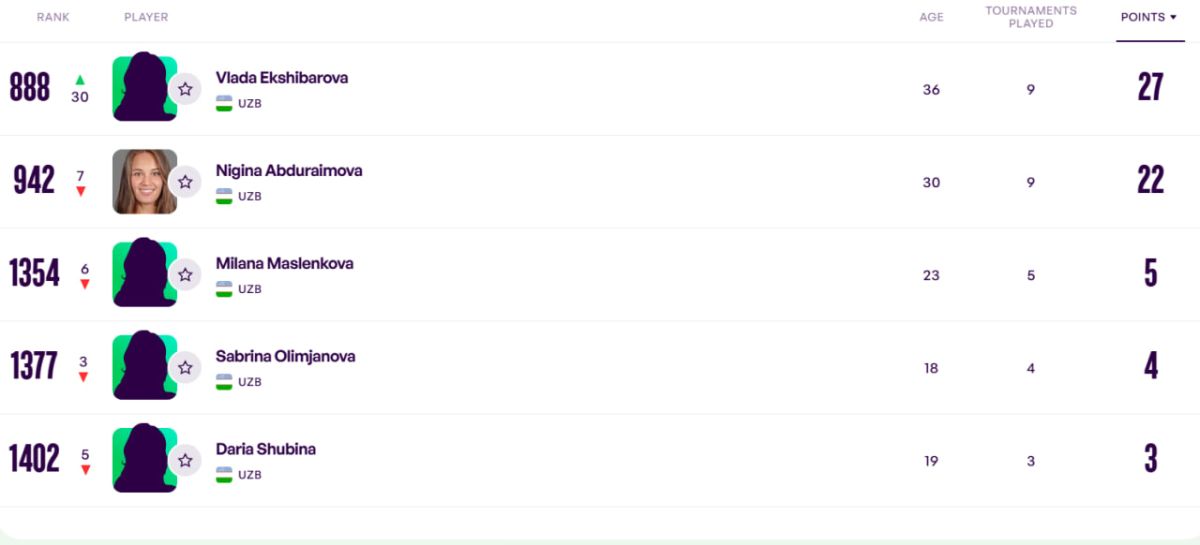This screenshot has height=545, width=1200.
Task: Sort by Points column dropdown arrow
Action: click(1173, 17)
